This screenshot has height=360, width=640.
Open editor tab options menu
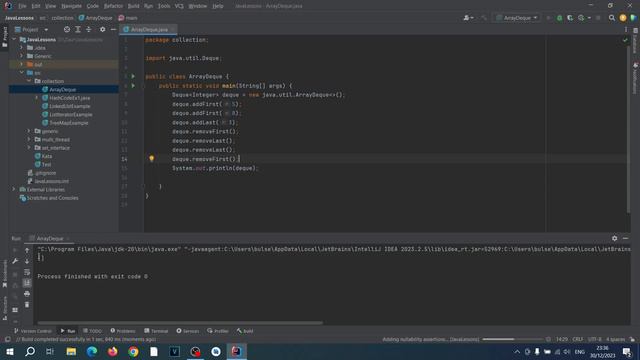(626, 29)
